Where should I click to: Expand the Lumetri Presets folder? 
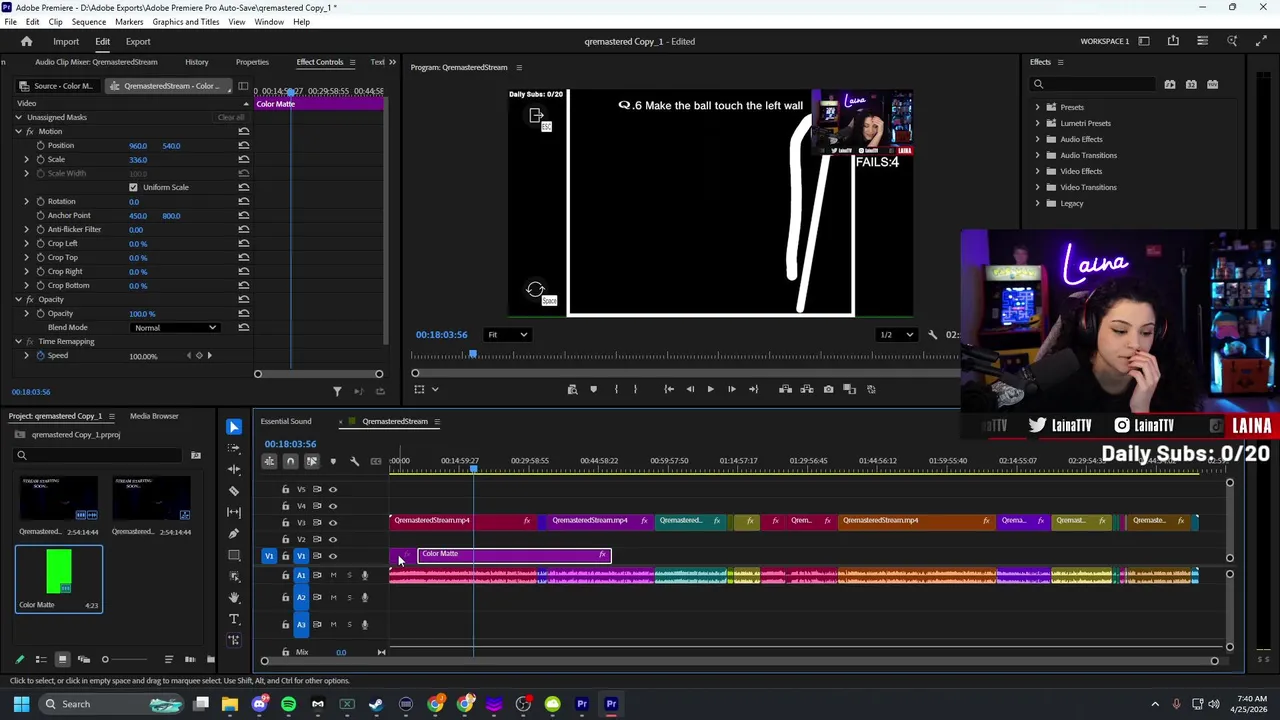pyautogui.click(x=1037, y=123)
